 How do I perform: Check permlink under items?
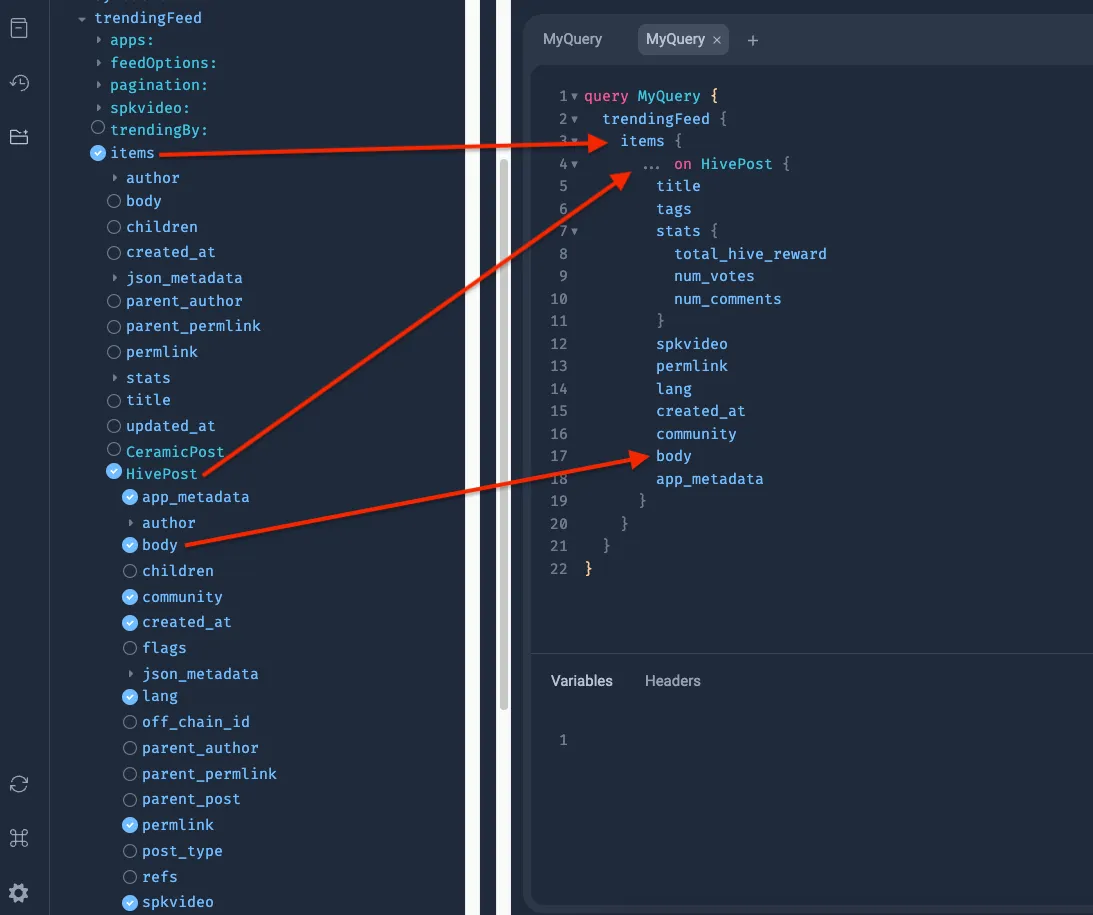tap(114, 352)
